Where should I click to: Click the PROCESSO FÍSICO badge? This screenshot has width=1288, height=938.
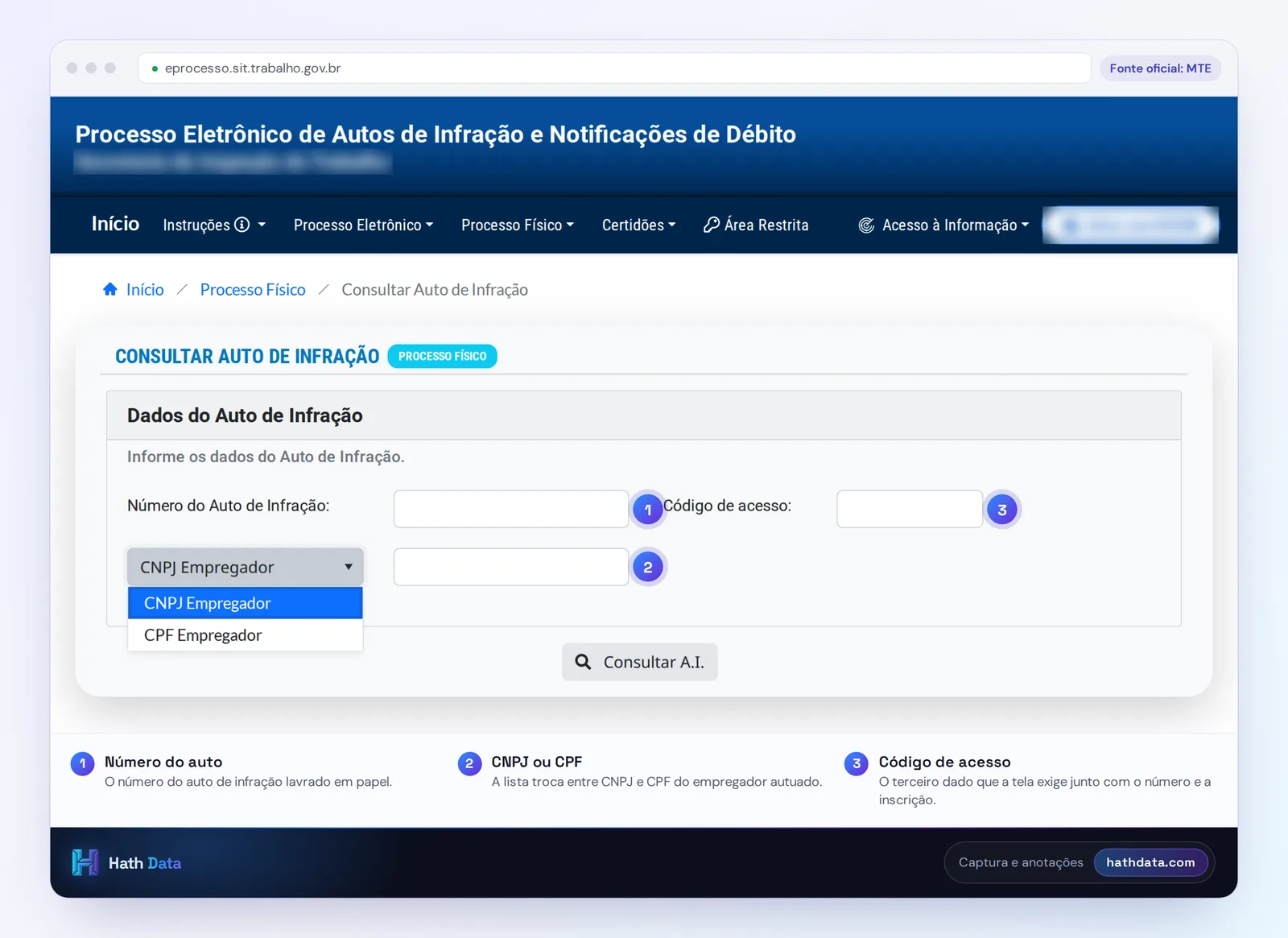pos(442,356)
